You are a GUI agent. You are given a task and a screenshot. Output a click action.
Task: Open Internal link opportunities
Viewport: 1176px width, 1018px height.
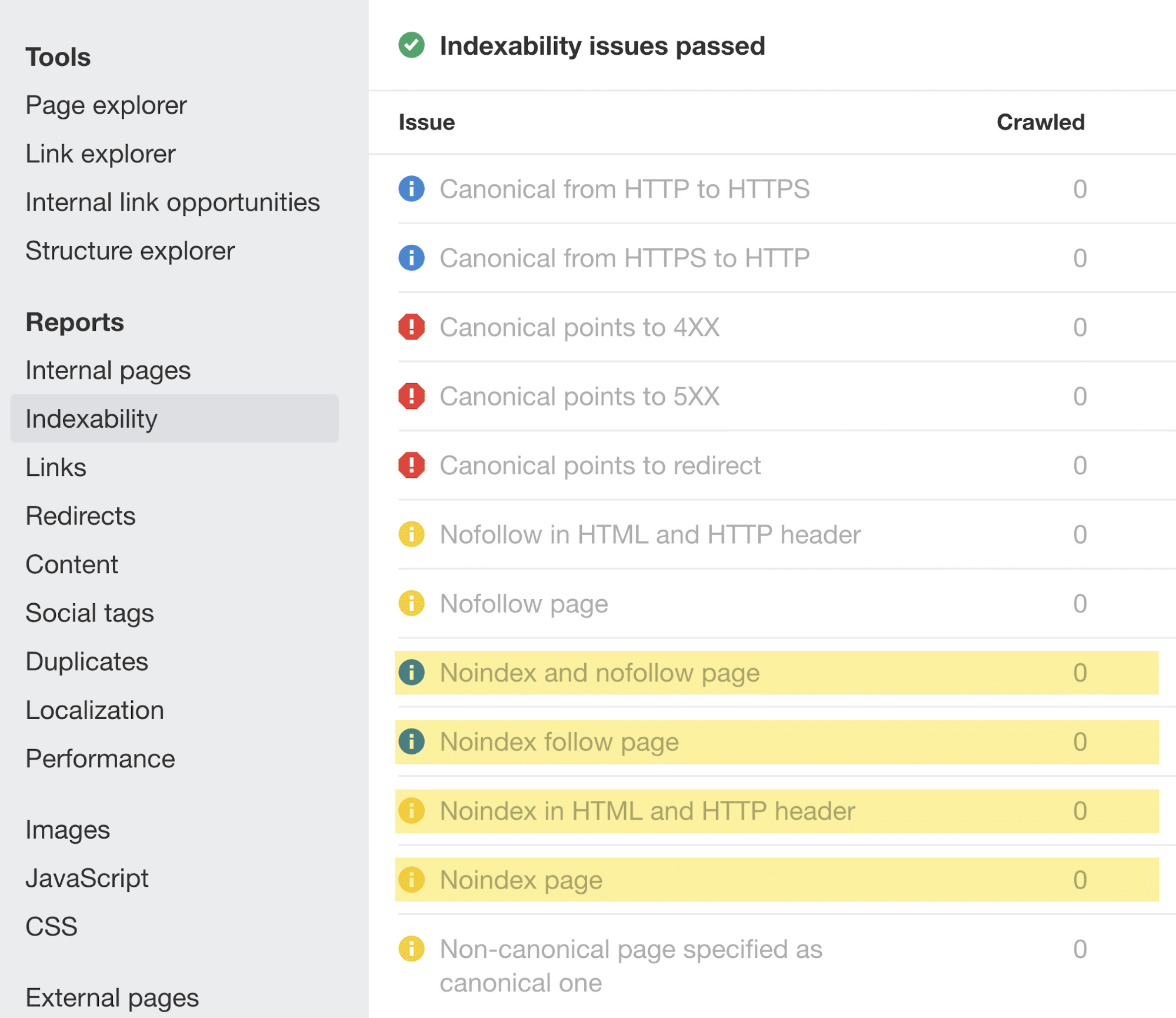(173, 202)
